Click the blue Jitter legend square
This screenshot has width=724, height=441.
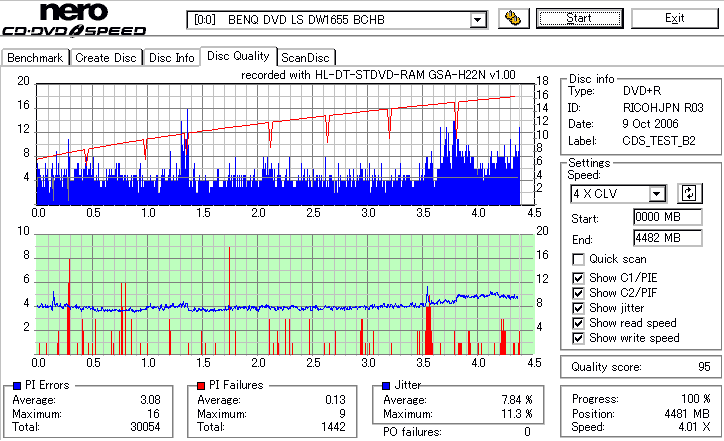coord(386,386)
